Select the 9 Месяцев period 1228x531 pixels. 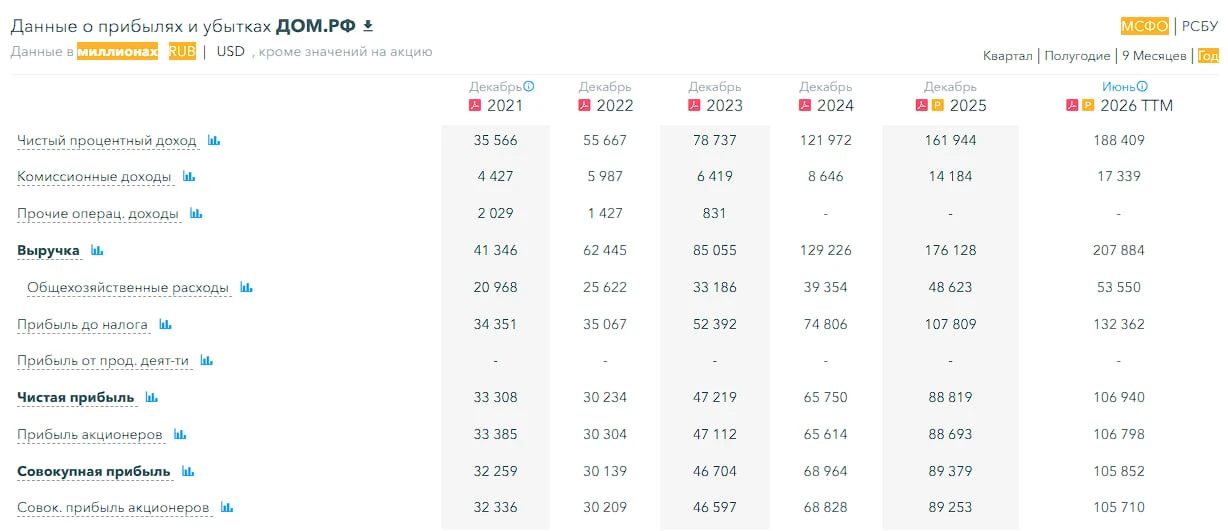pos(1154,56)
